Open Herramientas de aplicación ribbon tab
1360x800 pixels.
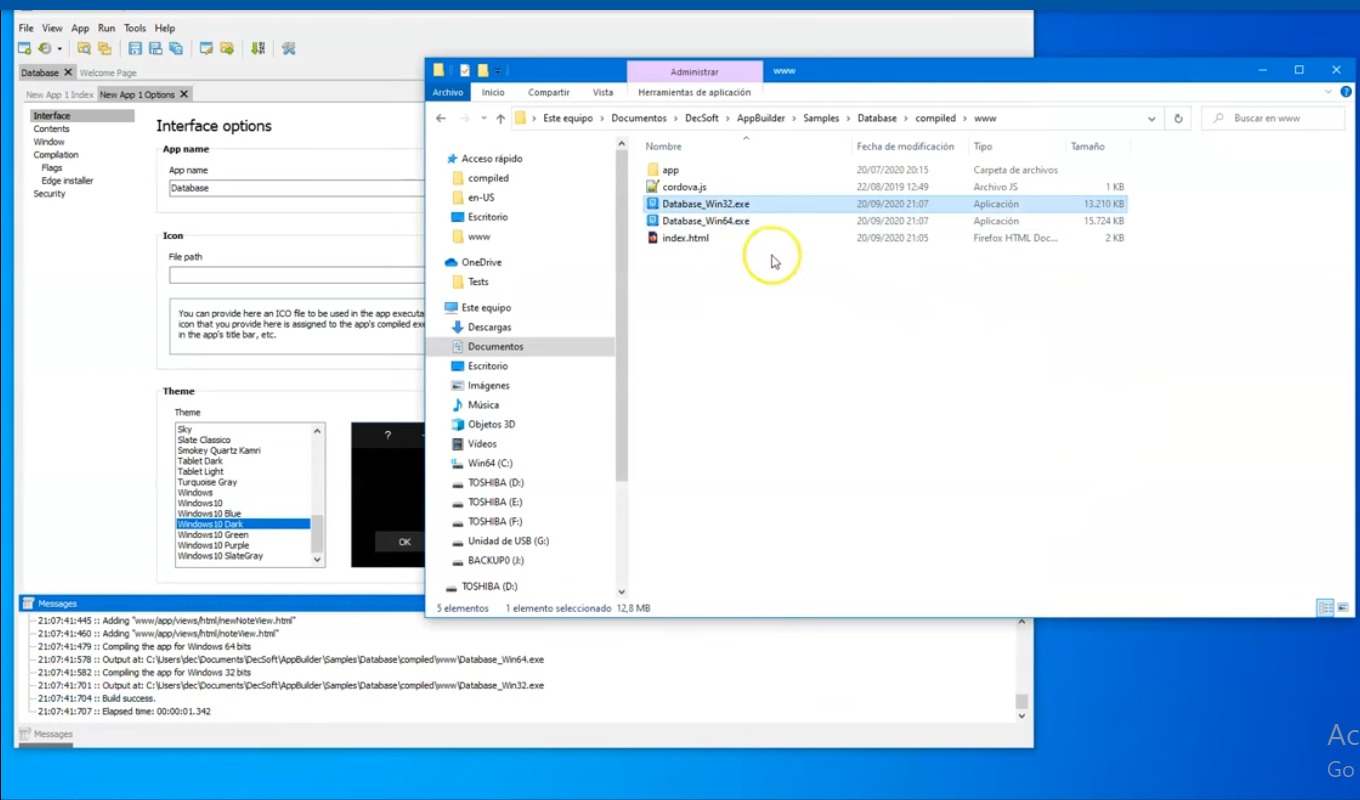tap(694, 92)
